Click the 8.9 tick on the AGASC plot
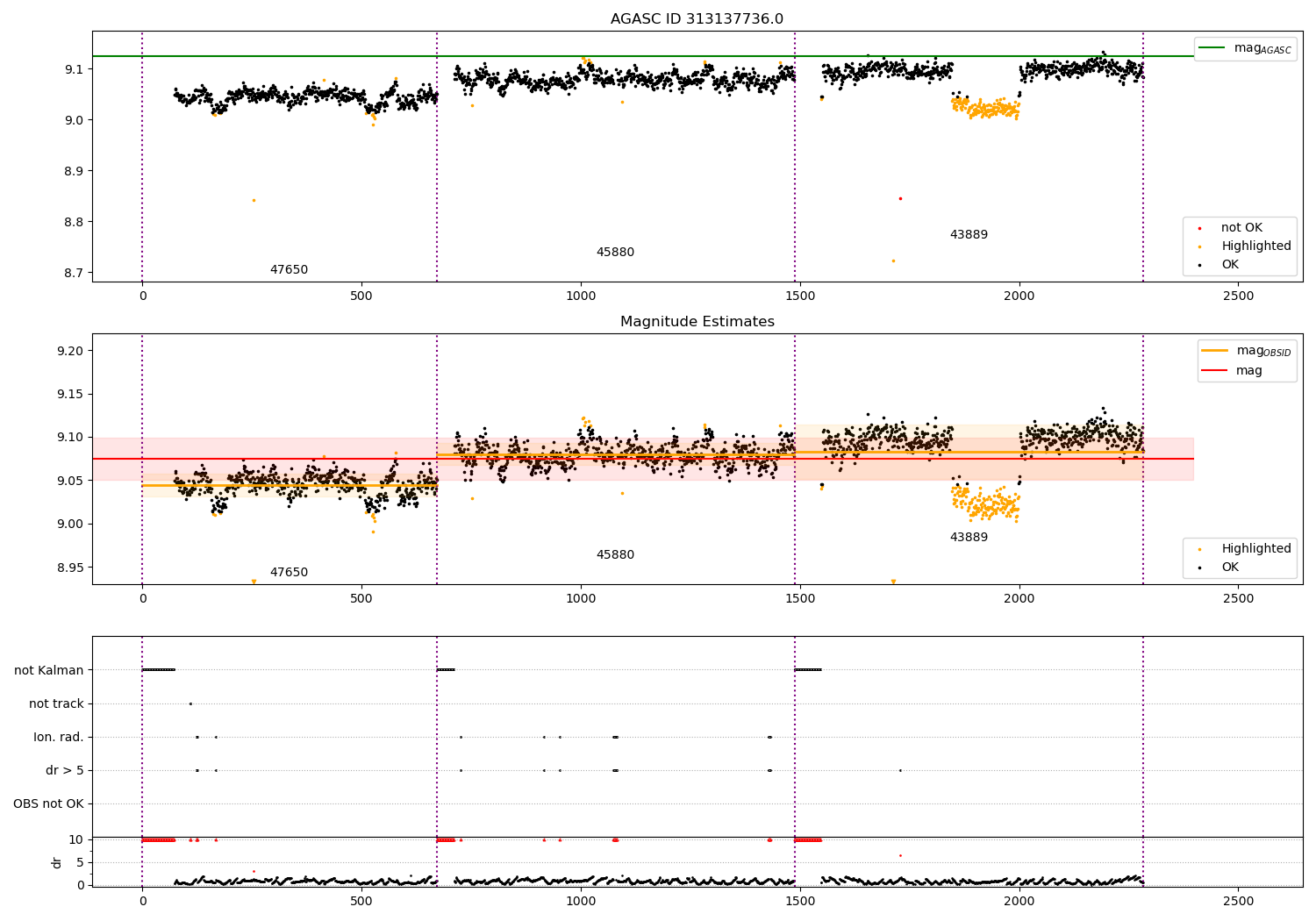This screenshot has width=1316, height=921. 75,171
